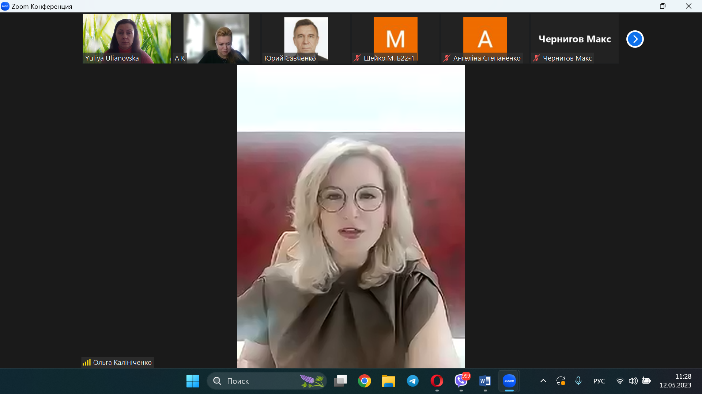Viewport: 702px width, 394px height.
Task: Open Windows Start menu
Action: tap(193, 381)
